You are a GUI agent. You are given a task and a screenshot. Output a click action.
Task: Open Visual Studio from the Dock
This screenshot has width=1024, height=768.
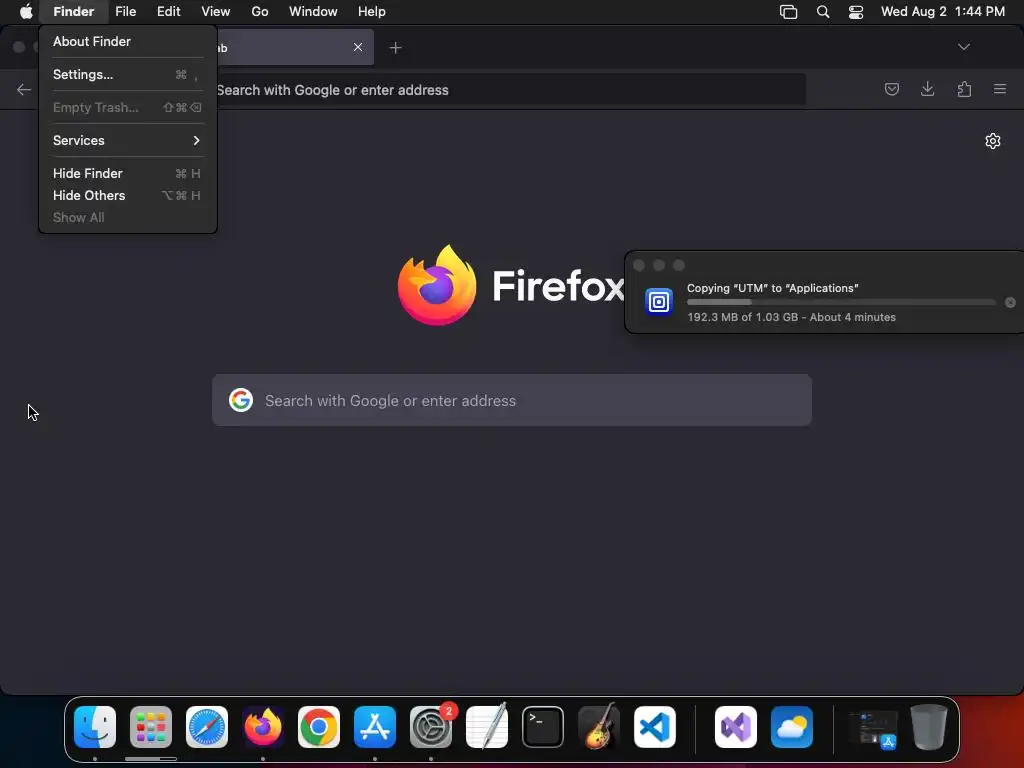tap(736, 727)
